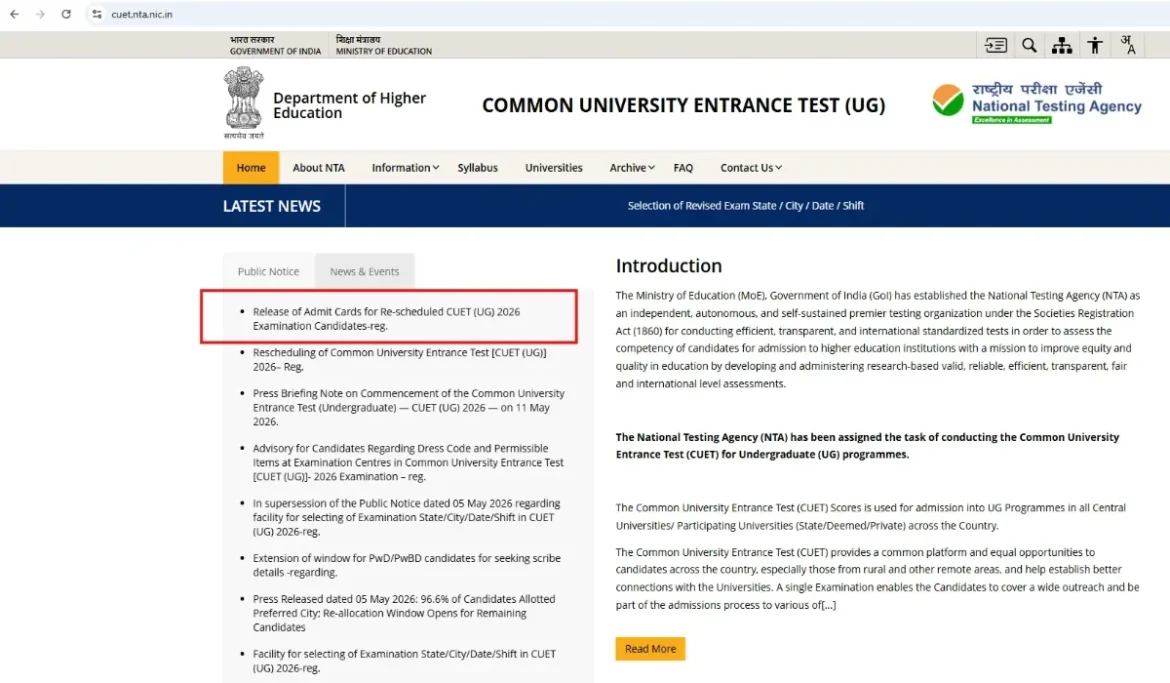Select the Public Notice tab

(x=269, y=272)
